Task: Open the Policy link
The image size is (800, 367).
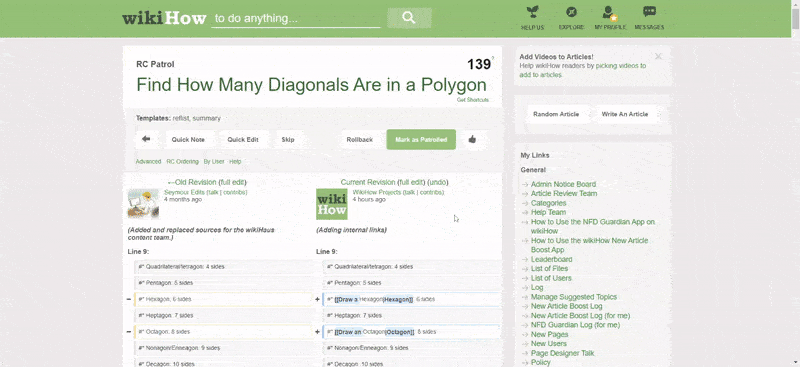Action: [541, 362]
